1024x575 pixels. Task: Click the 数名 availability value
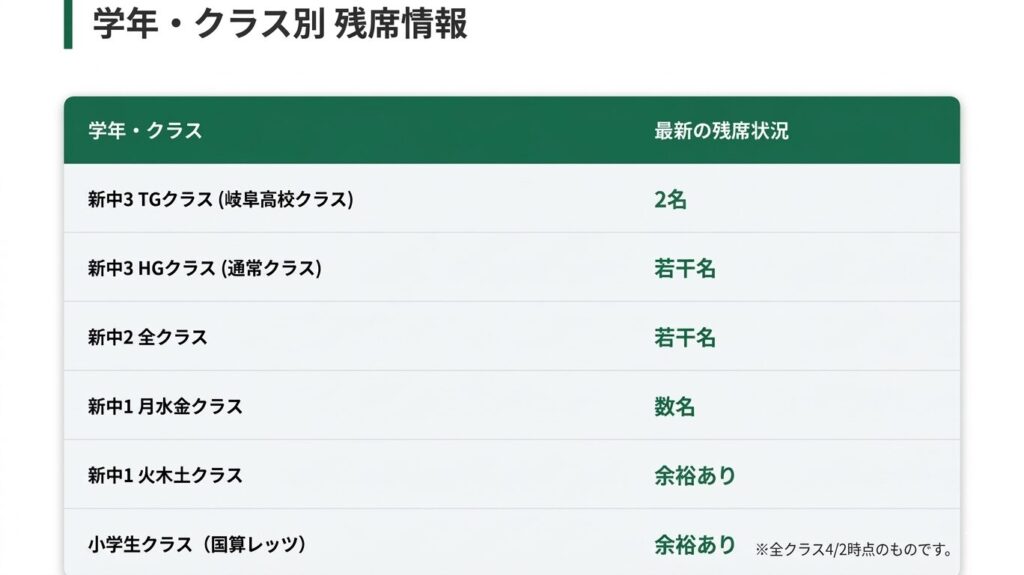coord(674,406)
